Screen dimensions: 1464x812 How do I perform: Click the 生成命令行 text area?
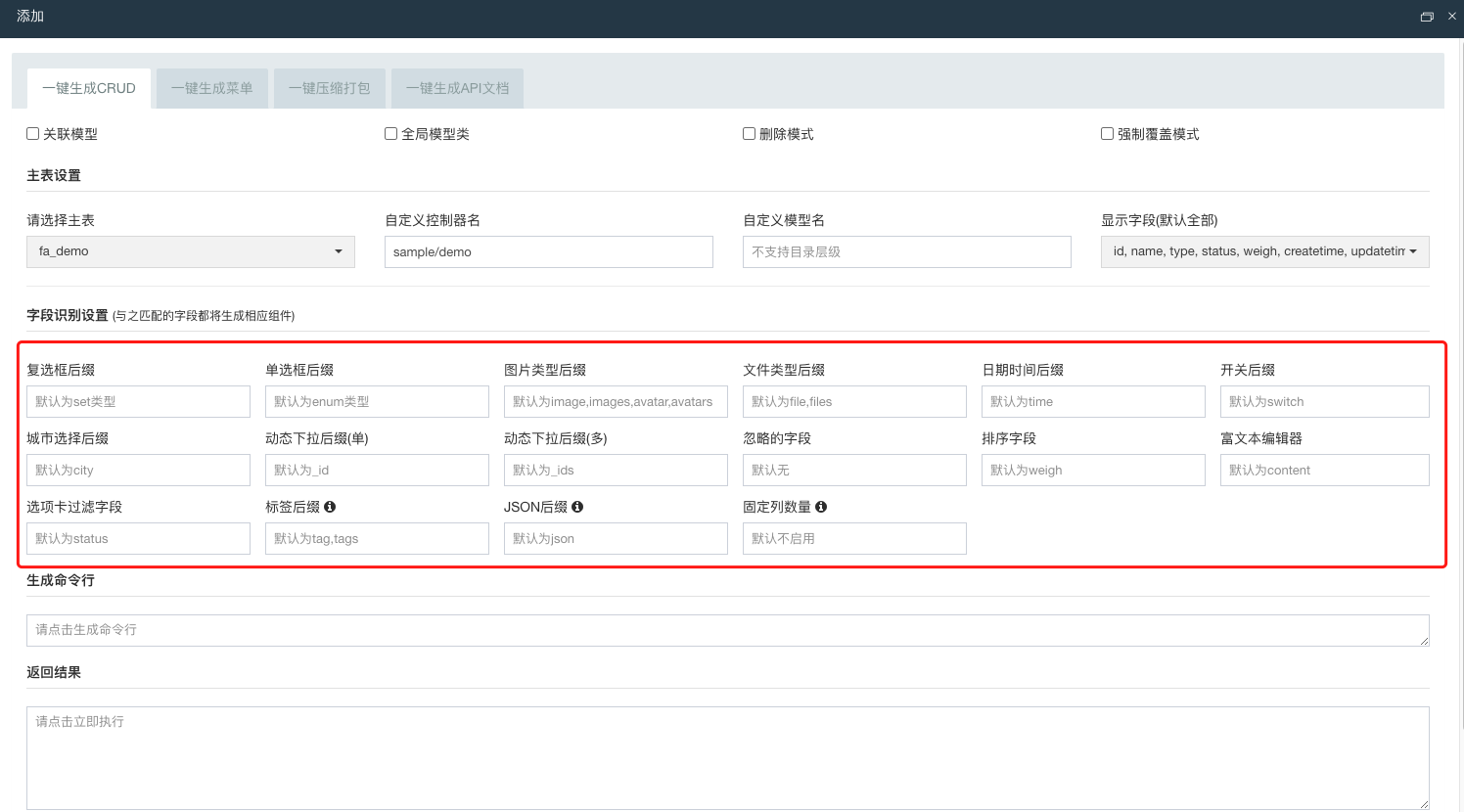coord(728,630)
